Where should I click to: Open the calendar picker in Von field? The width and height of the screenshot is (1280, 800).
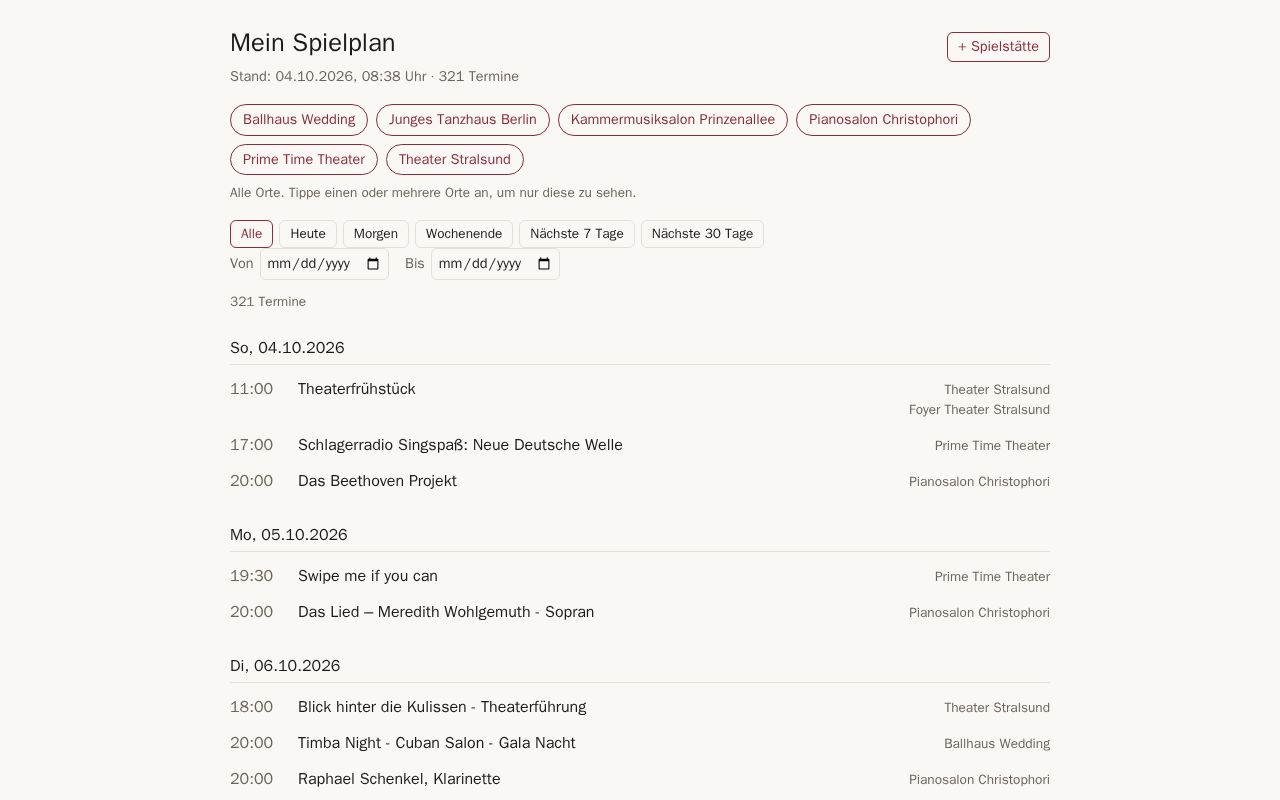tap(373, 264)
